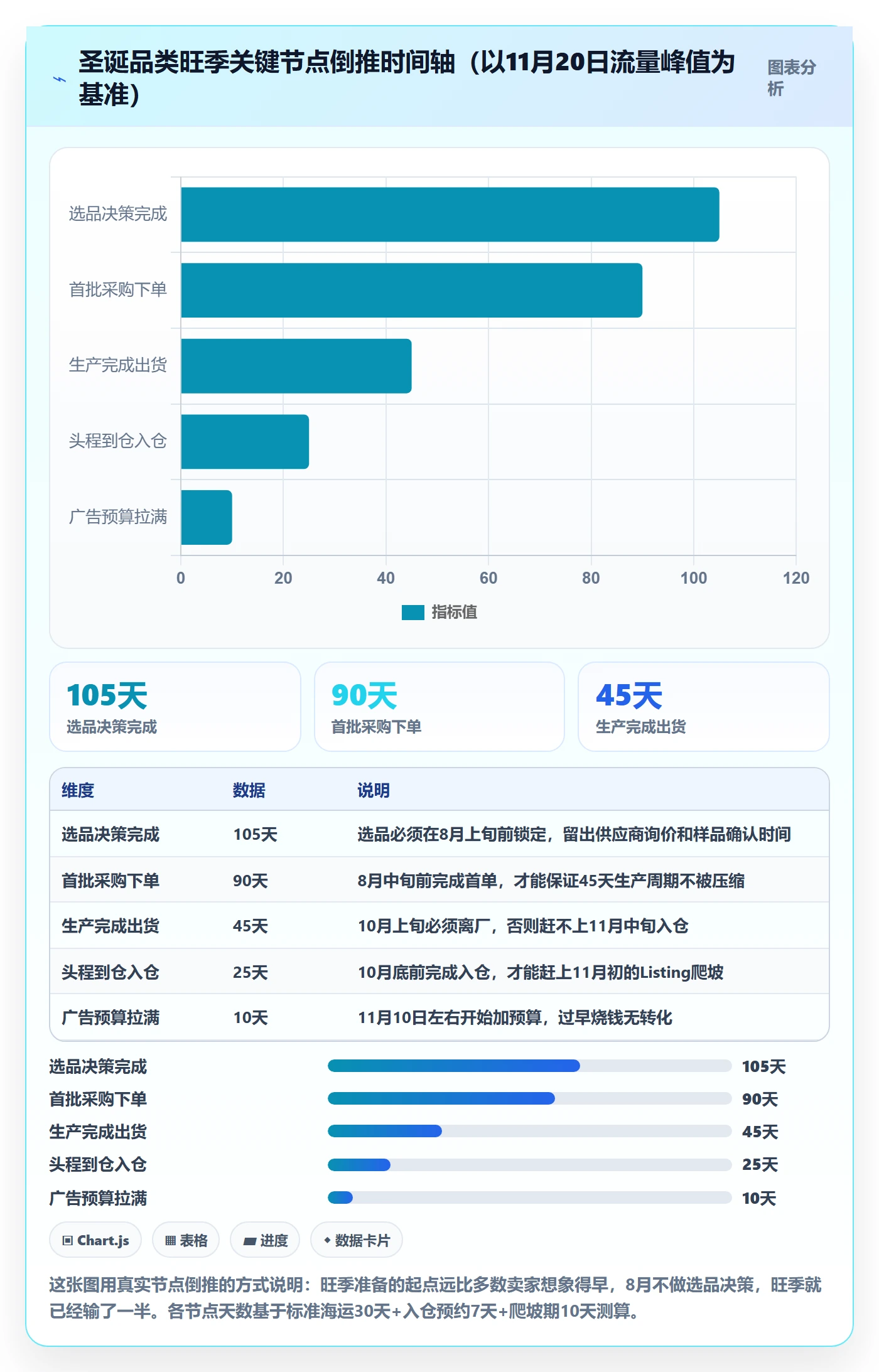The height and width of the screenshot is (1372, 879).
Task: Click the 说明 table column header
Action: (x=374, y=790)
